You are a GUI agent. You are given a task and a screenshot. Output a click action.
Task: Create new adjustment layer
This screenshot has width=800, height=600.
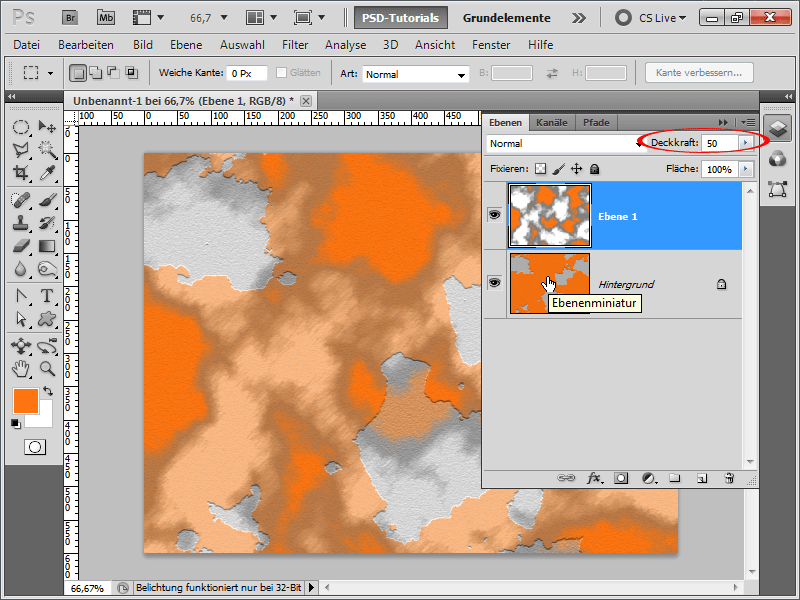648,478
